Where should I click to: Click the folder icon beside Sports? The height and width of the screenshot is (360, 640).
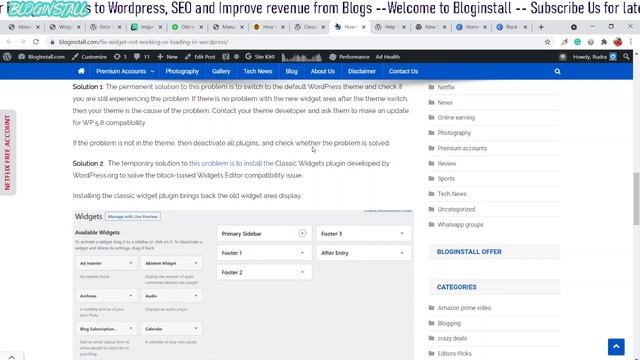point(431,178)
